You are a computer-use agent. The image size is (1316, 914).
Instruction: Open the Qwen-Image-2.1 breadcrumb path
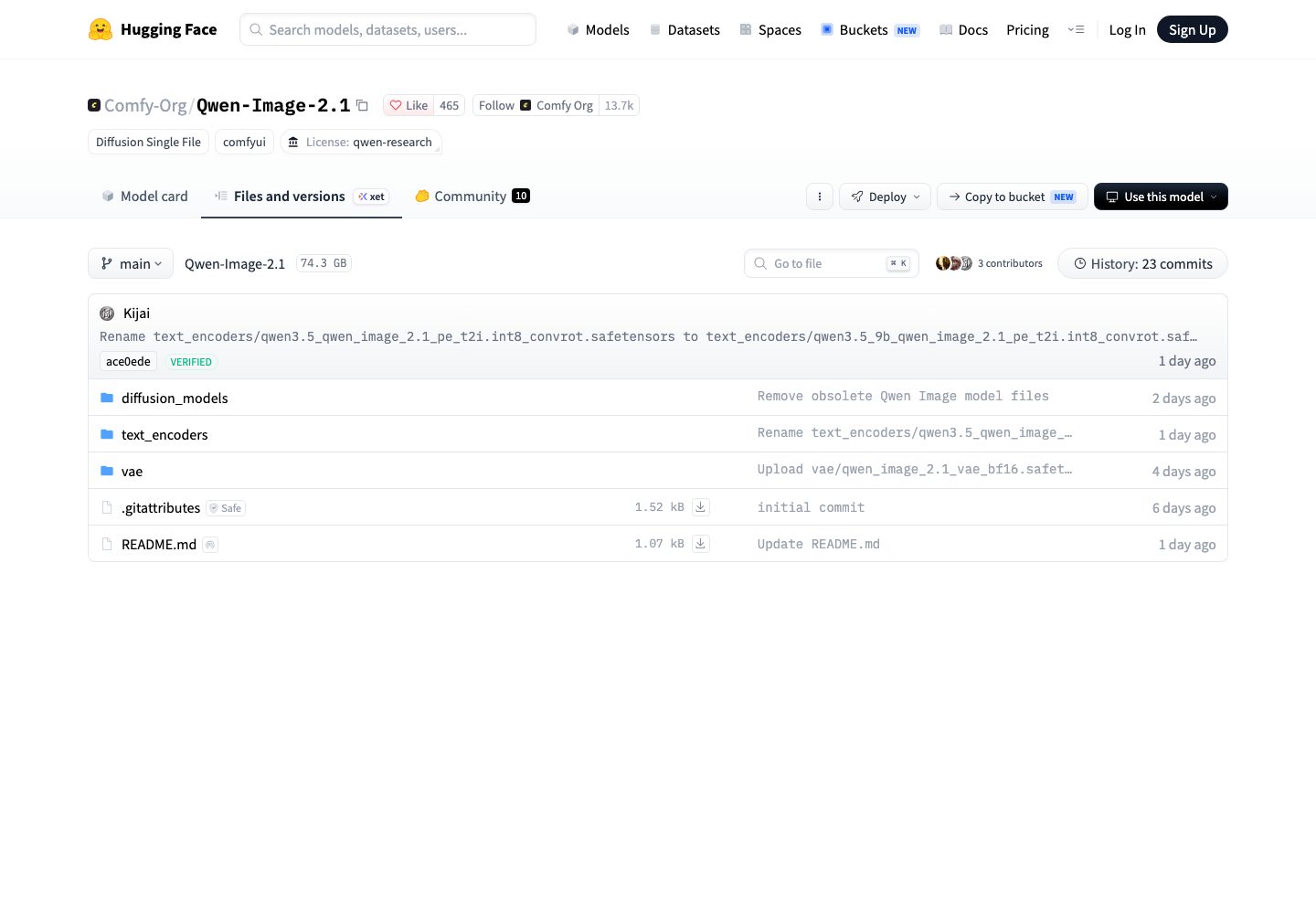[235, 263]
